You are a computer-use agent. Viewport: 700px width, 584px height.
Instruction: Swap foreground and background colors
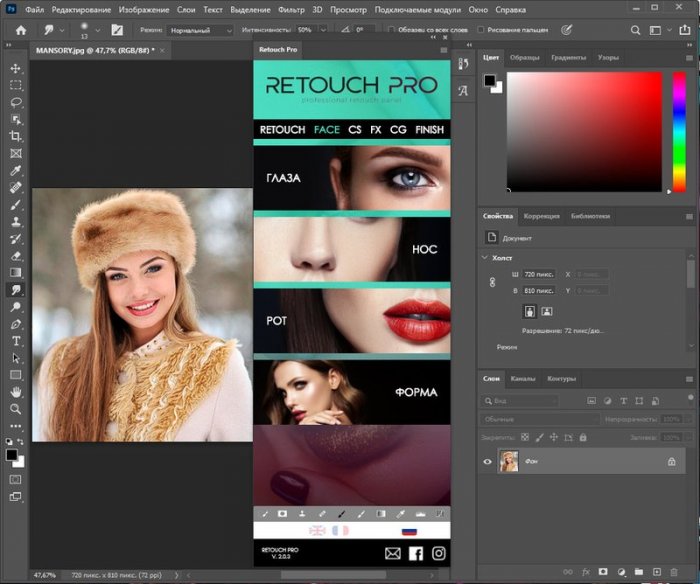[20, 442]
